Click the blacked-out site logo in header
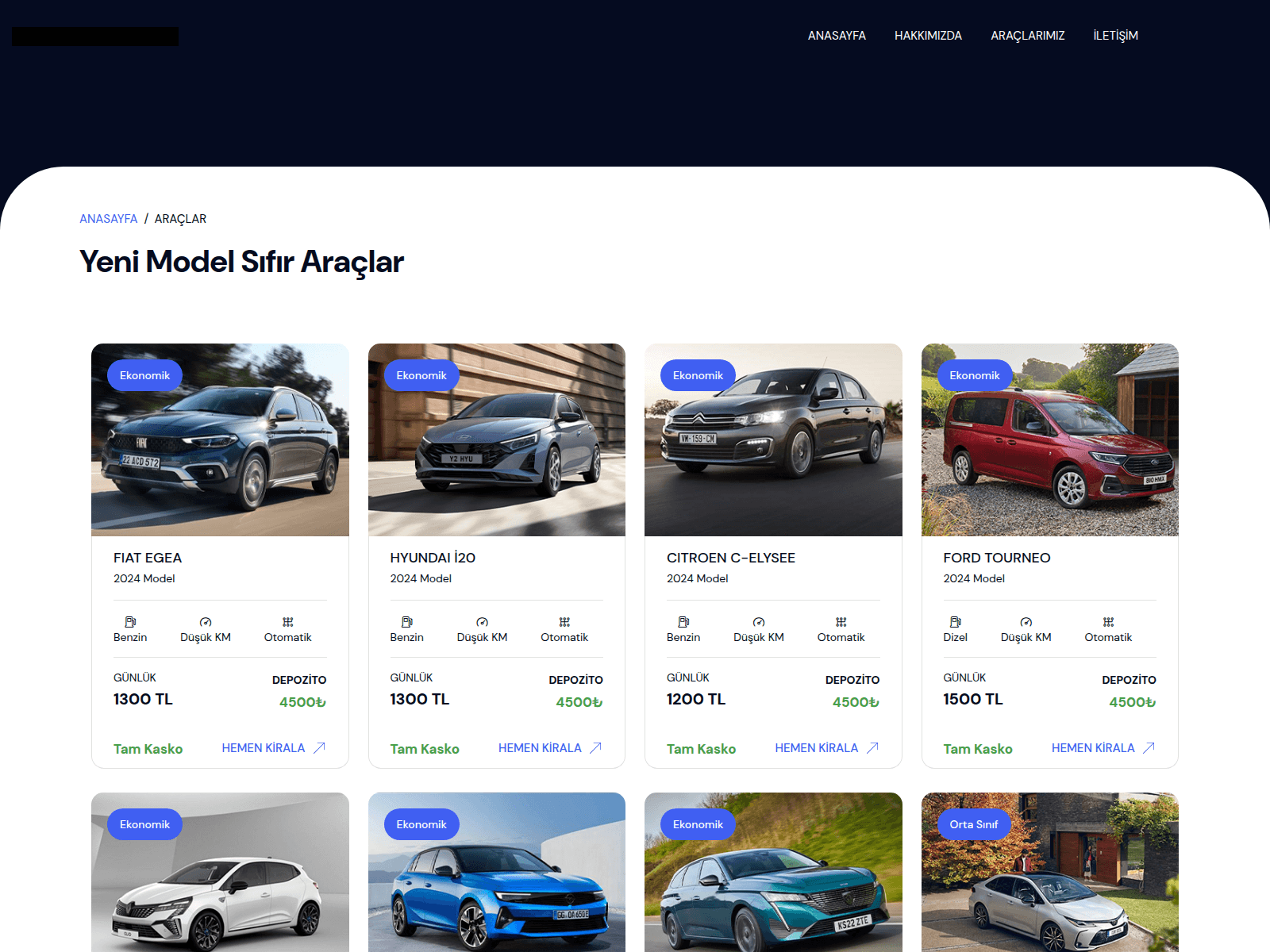This screenshot has height=952, width=1270. pyautogui.click(x=95, y=36)
